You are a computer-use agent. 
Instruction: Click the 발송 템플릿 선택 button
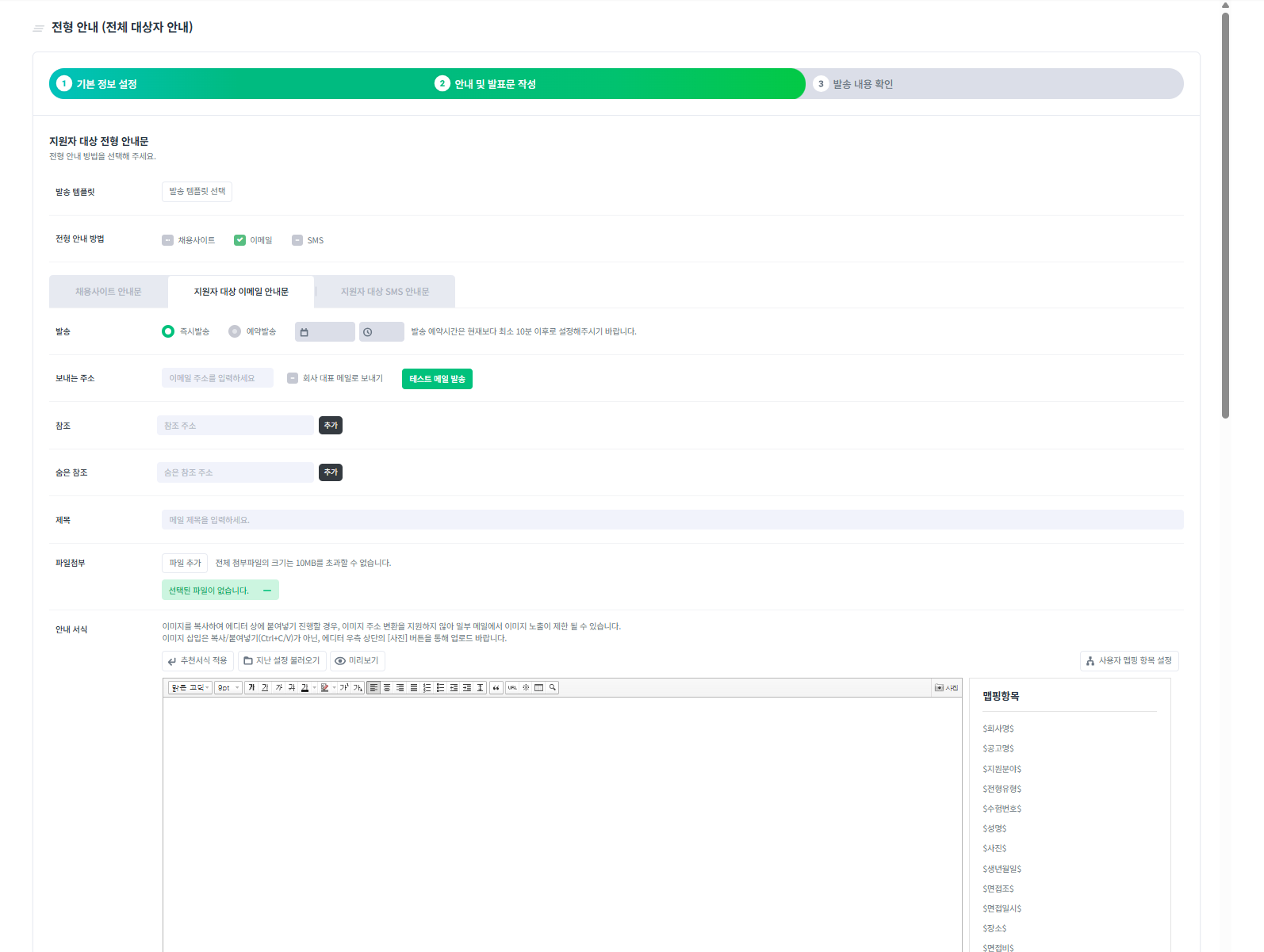(197, 192)
